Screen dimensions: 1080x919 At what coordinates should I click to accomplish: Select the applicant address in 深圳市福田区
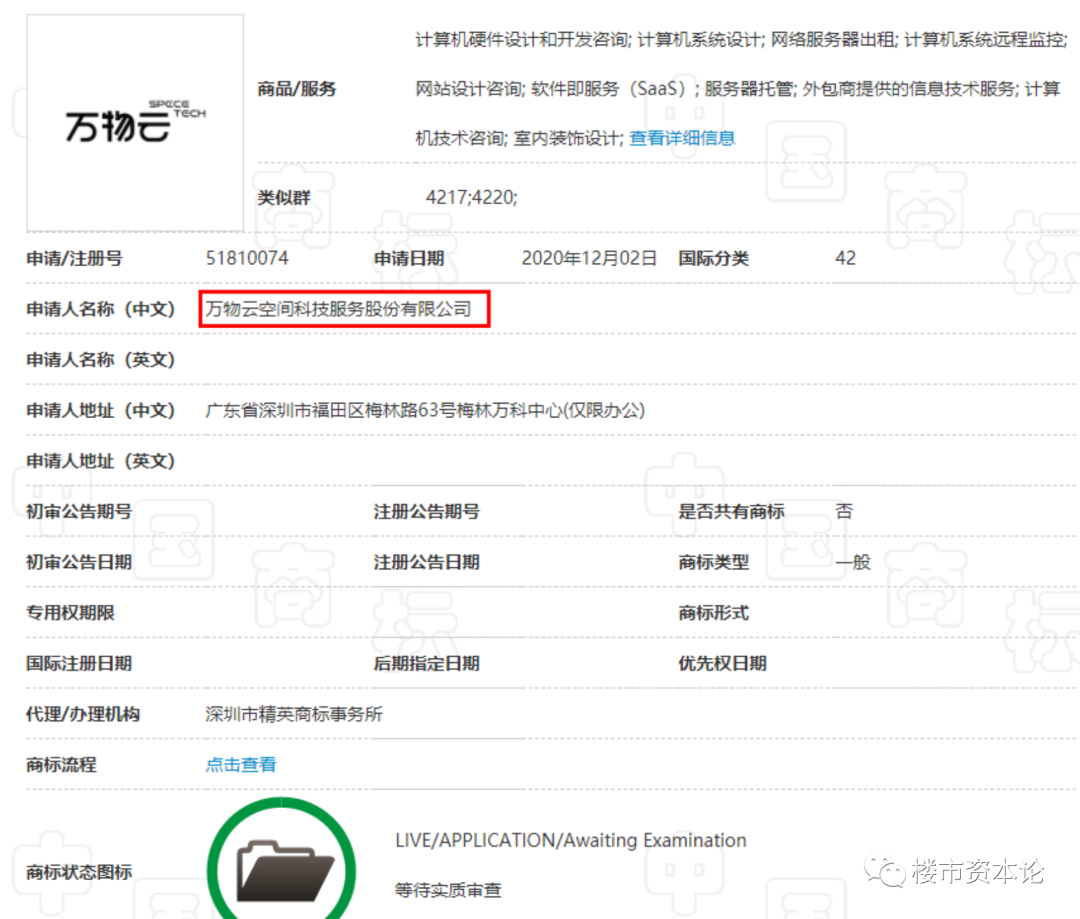tap(425, 411)
